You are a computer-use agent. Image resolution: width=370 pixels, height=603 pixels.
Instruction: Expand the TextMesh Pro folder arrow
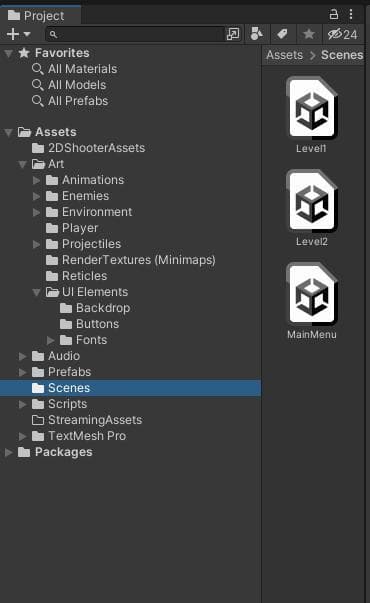point(23,436)
